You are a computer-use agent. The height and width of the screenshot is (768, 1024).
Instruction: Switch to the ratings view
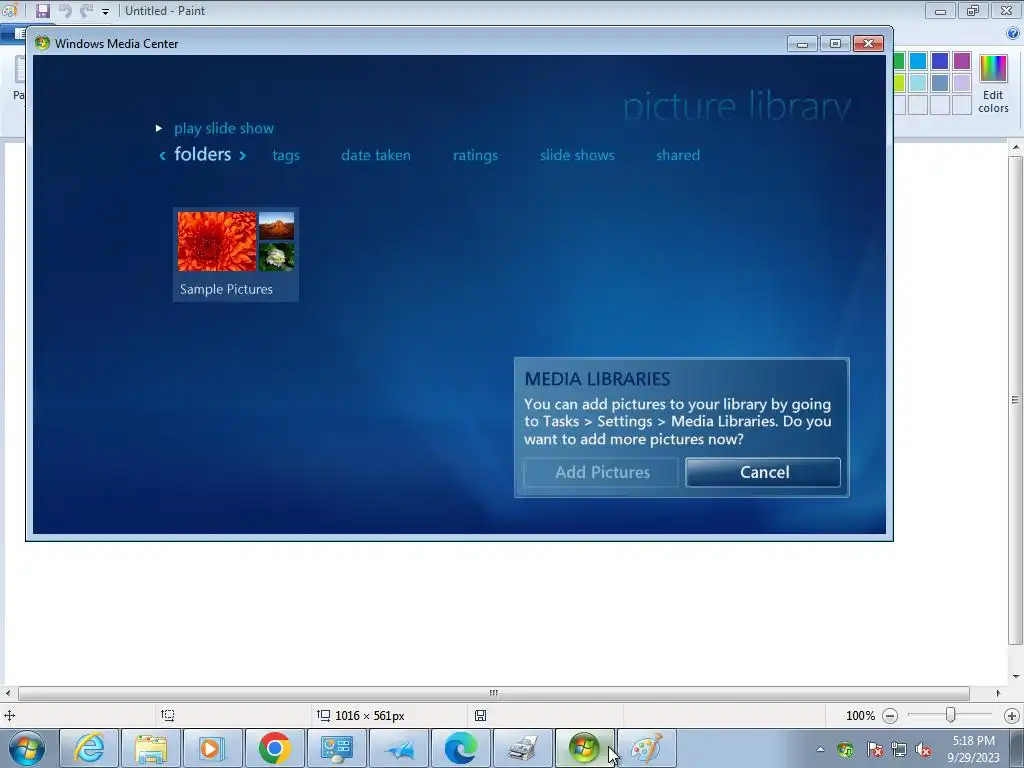[475, 155]
